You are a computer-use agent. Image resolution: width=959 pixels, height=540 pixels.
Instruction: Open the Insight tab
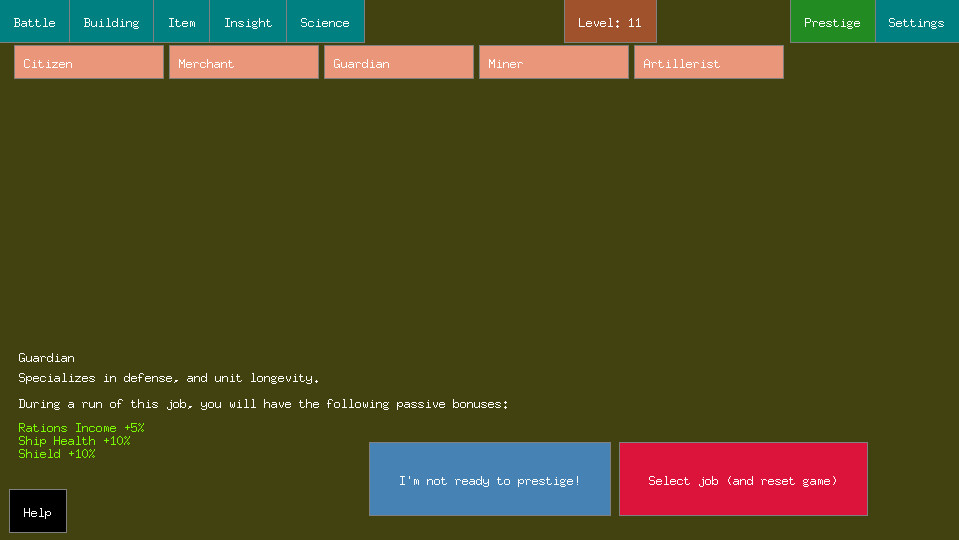tap(247, 22)
